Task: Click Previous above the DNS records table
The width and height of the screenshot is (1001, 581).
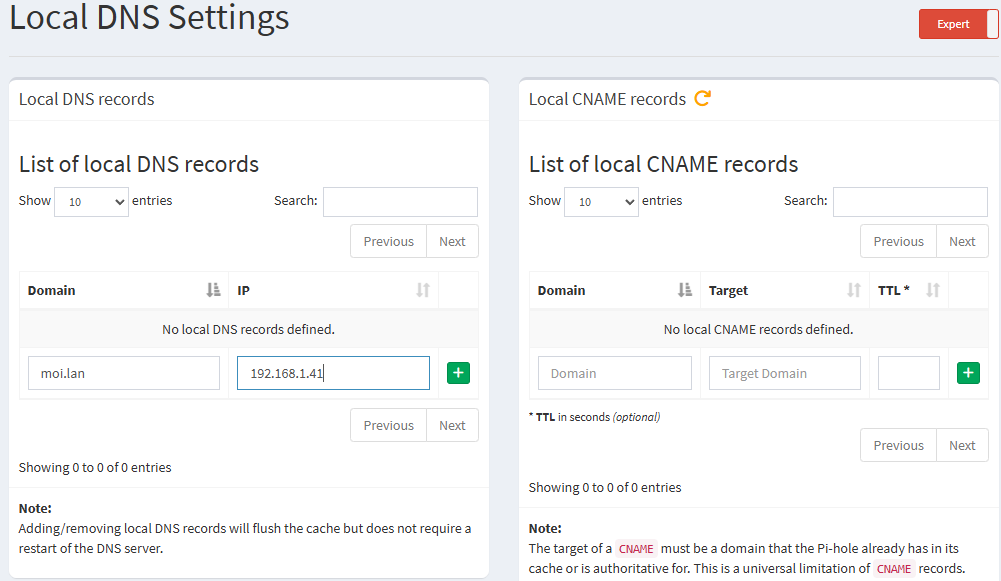Action: (x=388, y=241)
